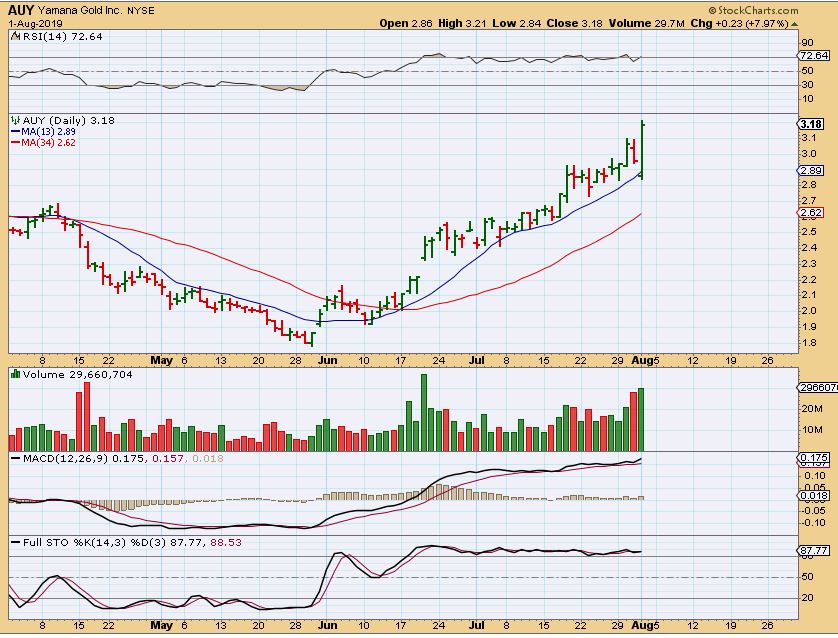The image size is (838, 638).
Task: Click the MACD(12,26,9) legend text
Action: tap(66, 458)
